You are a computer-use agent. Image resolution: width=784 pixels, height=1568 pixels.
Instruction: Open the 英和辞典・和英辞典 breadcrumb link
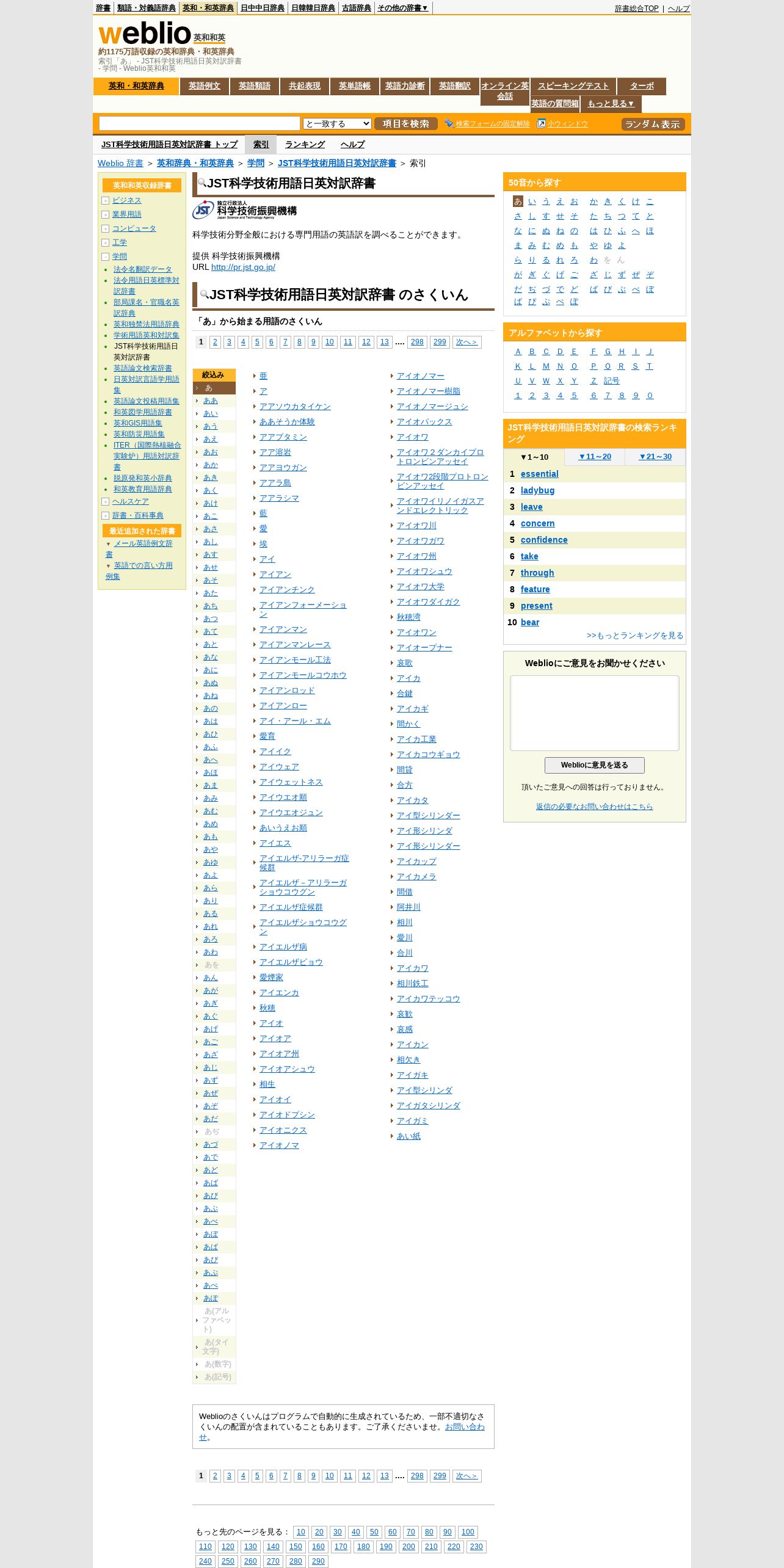point(195,163)
